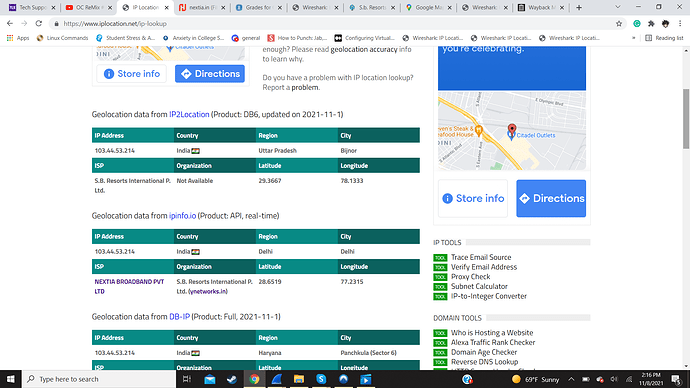Reload the iplocation.net page
Image resolution: width=690 pixels, height=388 pixels.
click(39, 24)
